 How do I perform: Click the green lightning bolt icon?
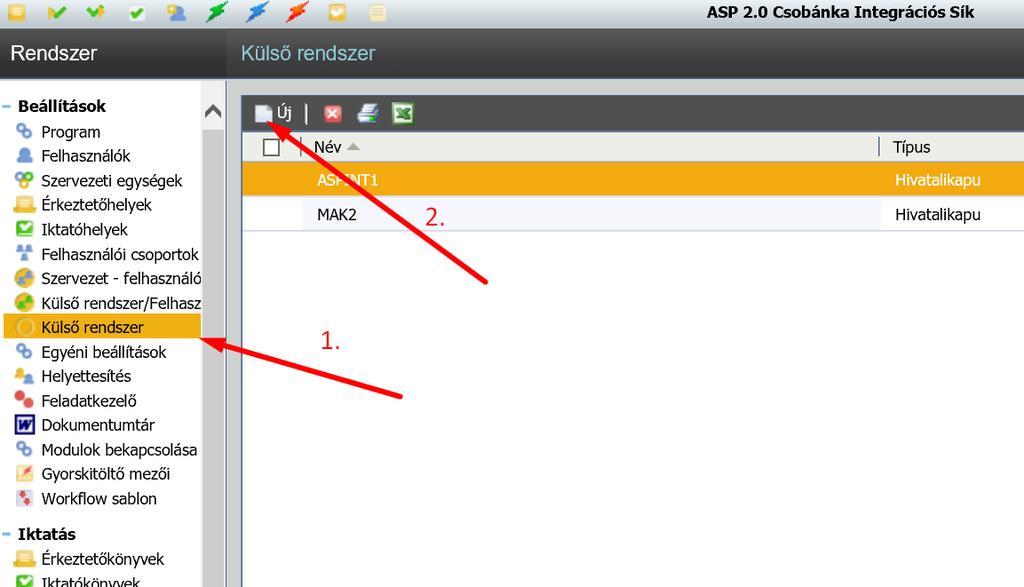(x=217, y=12)
